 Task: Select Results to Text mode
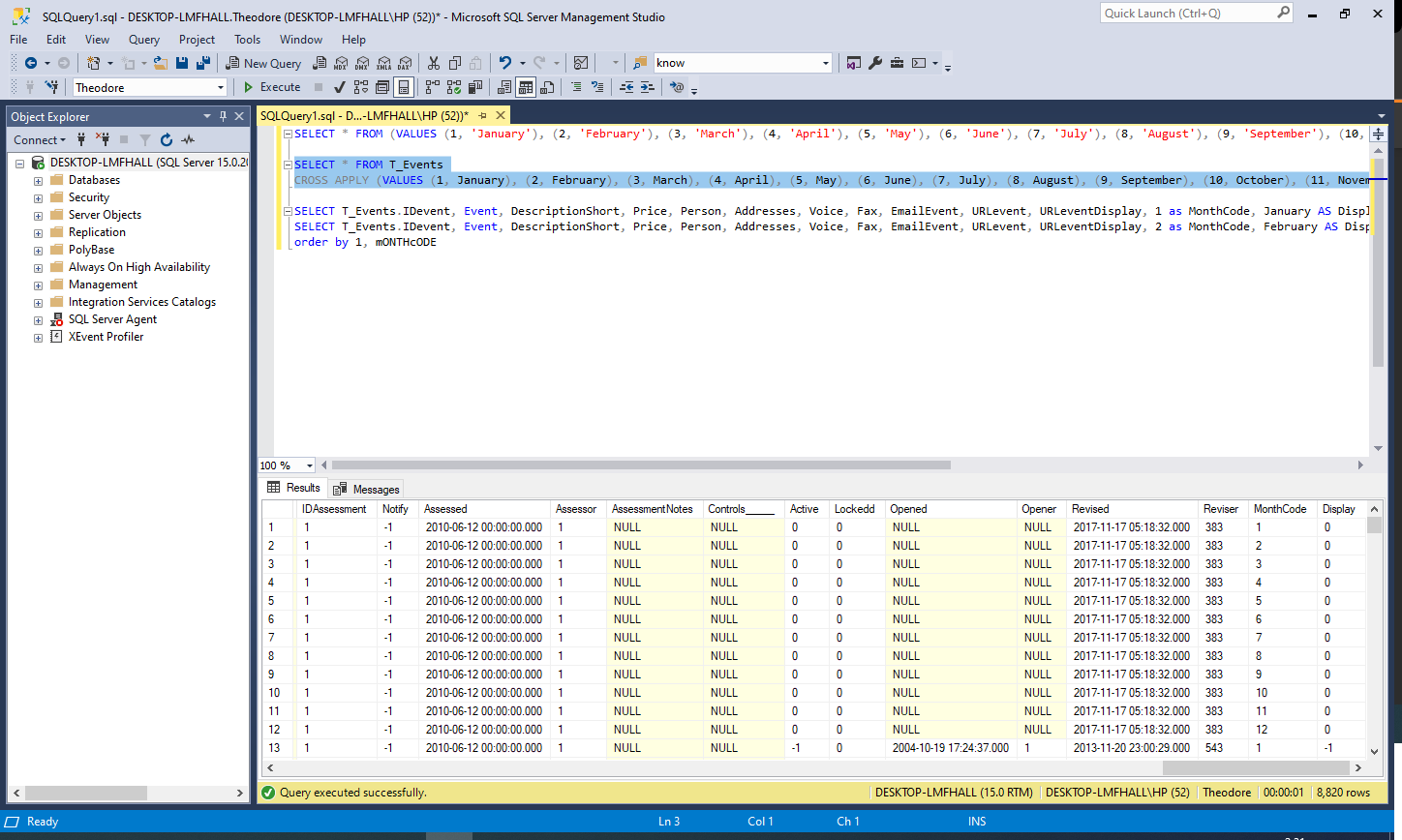click(504, 87)
